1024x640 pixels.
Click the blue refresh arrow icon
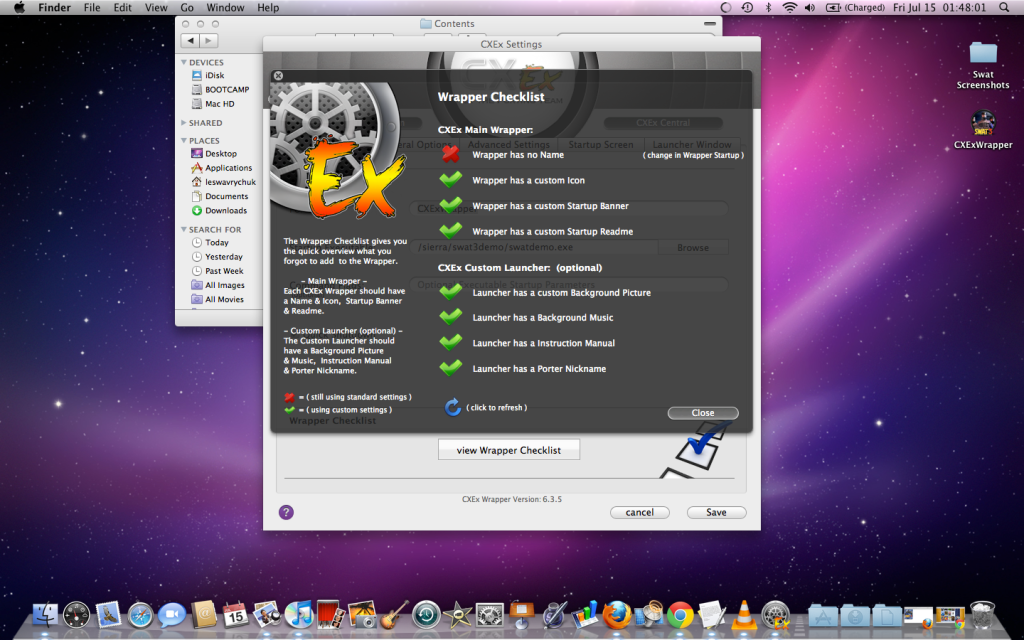(x=453, y=408)
